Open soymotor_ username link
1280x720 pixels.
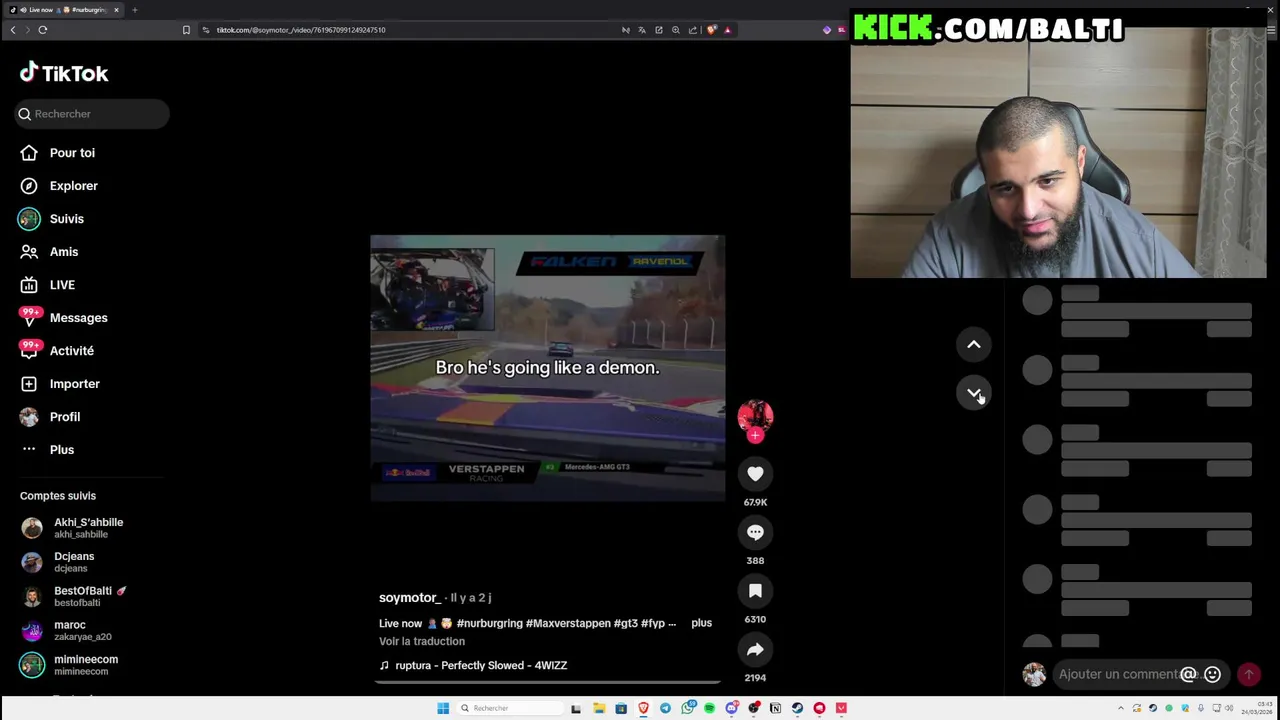coord(409,597)
